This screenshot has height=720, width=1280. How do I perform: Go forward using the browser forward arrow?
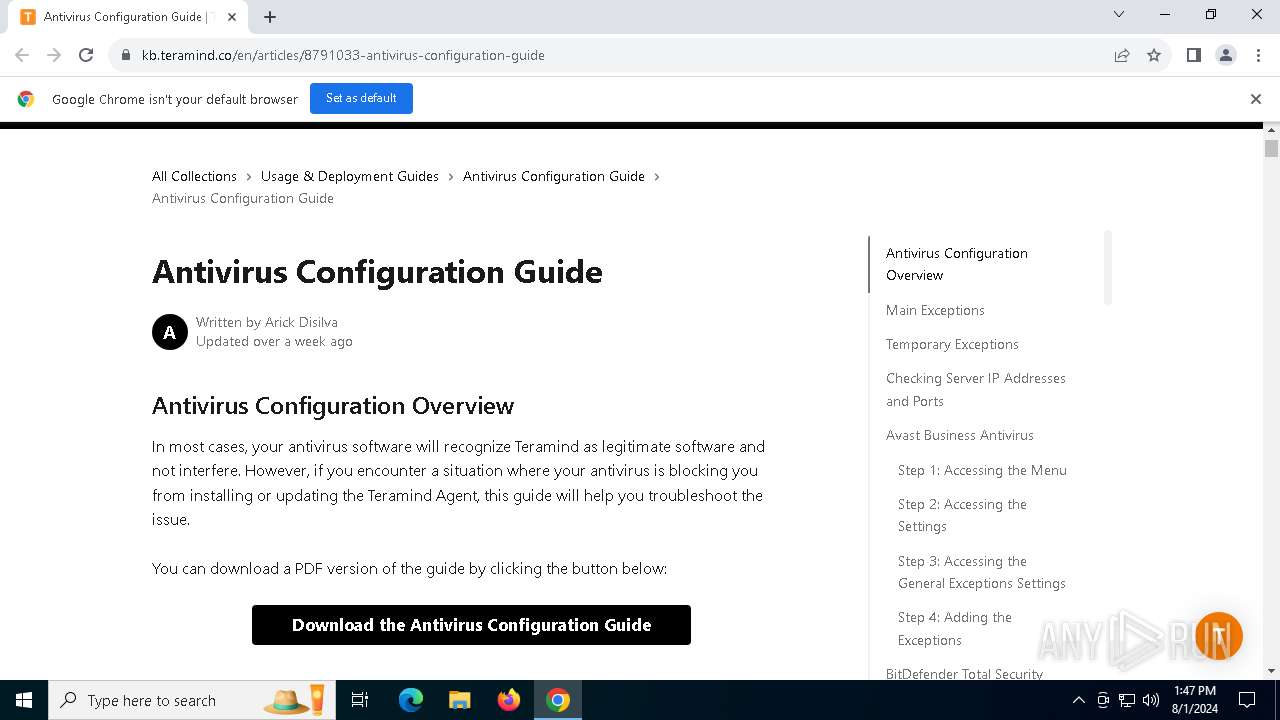pos(54,55)
